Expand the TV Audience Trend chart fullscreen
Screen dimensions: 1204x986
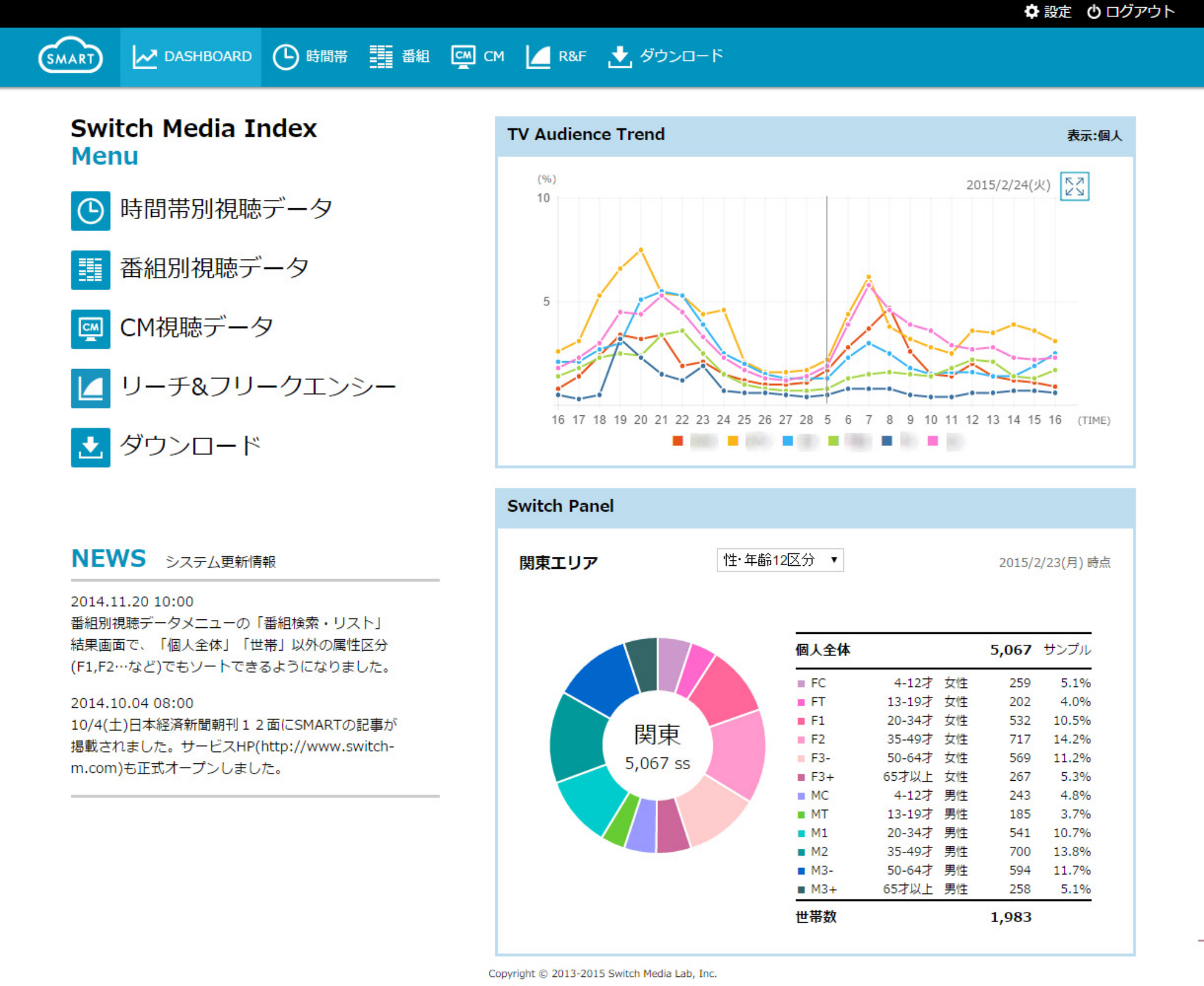pos(1075,186)
